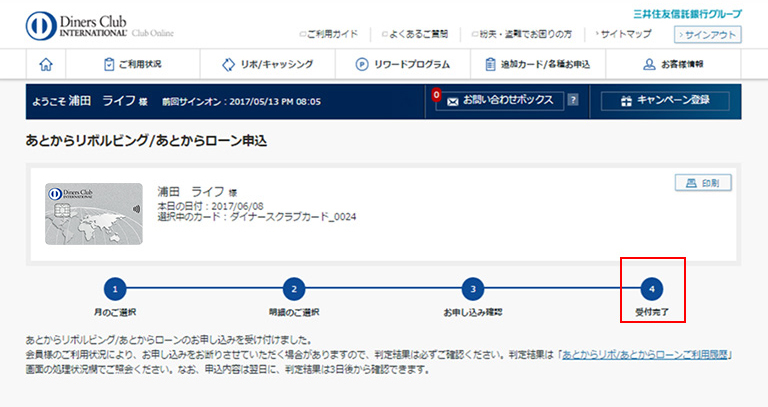This screenshot has width=768, height=407.
Task: Open よくあるご質問 FAQ link
Action: click(x=418, y=34)
